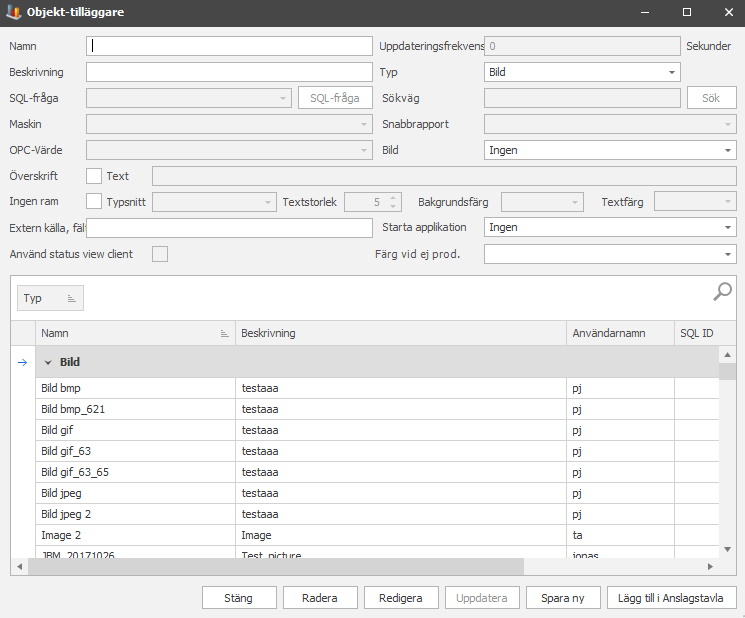Sort by Användarnamn column header
Screen dimensions: 745x618
pyautogui.click(x=621, y=333)
